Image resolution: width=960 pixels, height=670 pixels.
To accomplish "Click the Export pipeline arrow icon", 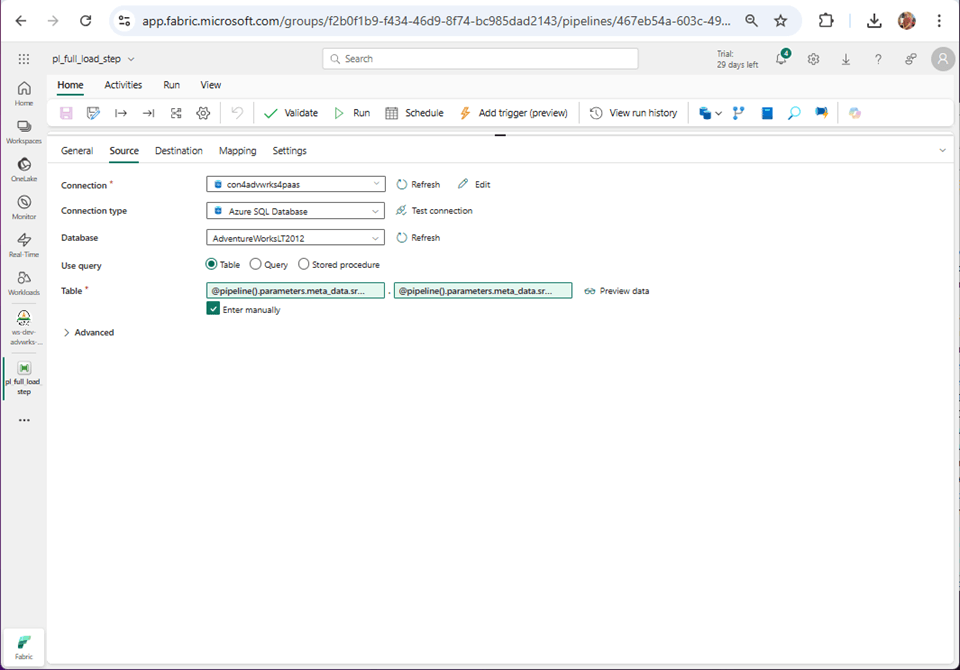I will (148, 113).
